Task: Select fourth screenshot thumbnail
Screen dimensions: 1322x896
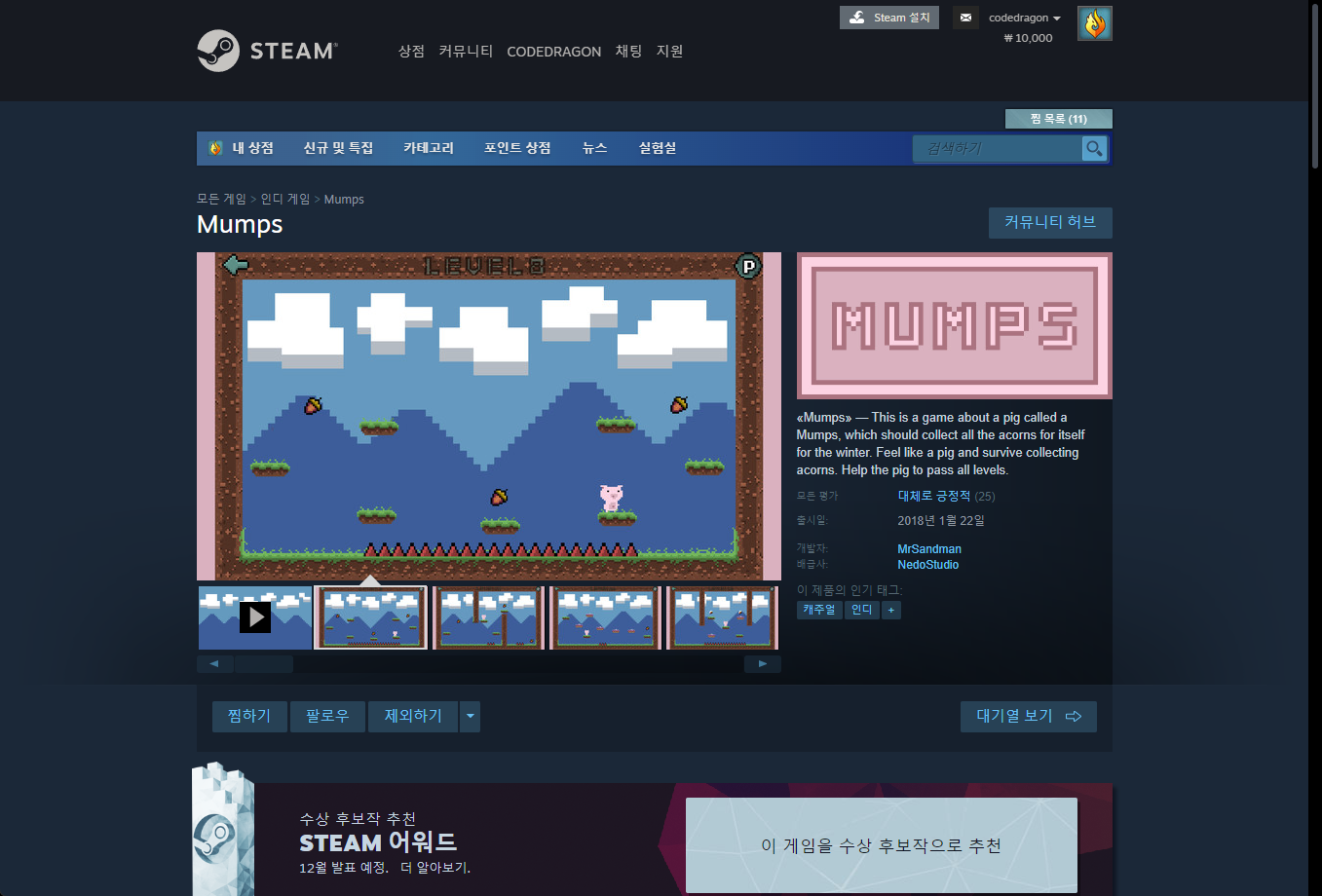Action: (605, 617)
